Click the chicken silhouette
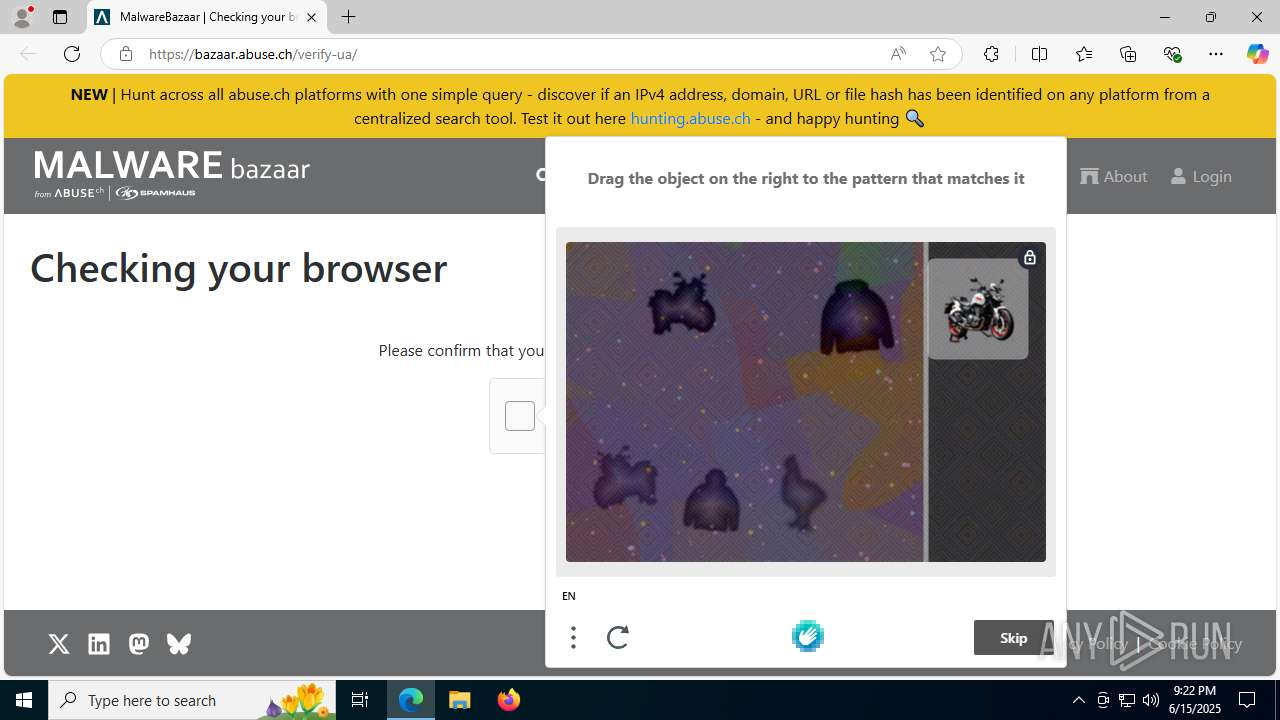Image resolution: width=1280 pixels, height=720 pixels. (801, 491)
